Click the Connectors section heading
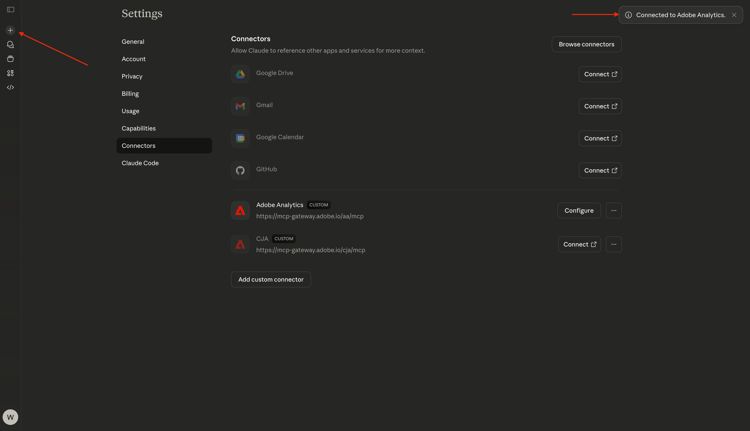Image resolution: width=750 pixels, height=431 pixels. coord(251,39)
